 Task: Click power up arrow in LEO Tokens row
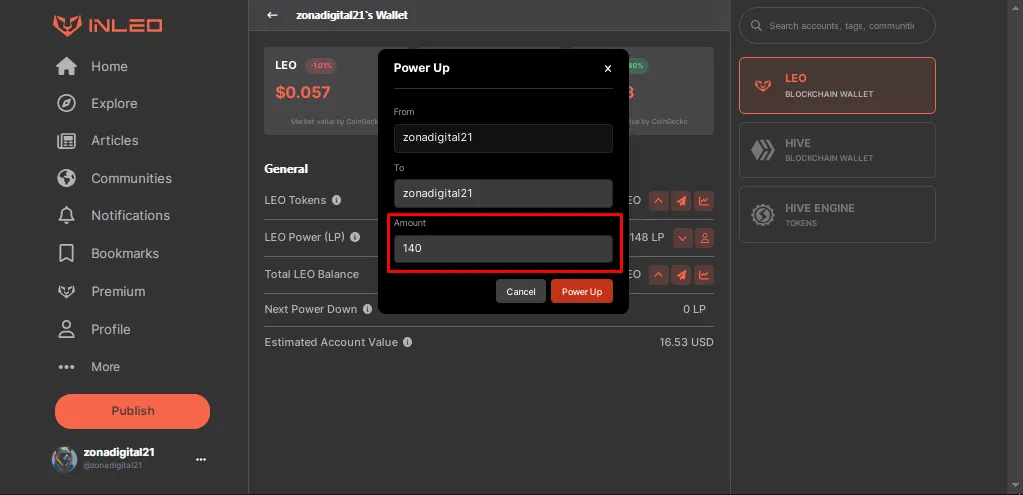(658, 201)
